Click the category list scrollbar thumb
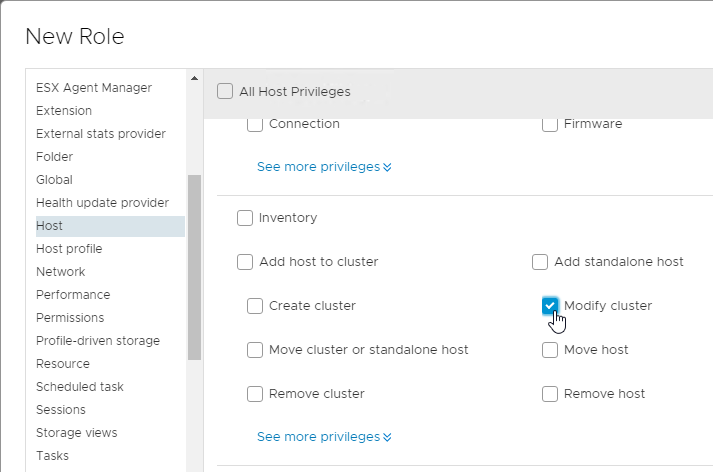This screenshot has height=472, width=713. tap(194, 267)
